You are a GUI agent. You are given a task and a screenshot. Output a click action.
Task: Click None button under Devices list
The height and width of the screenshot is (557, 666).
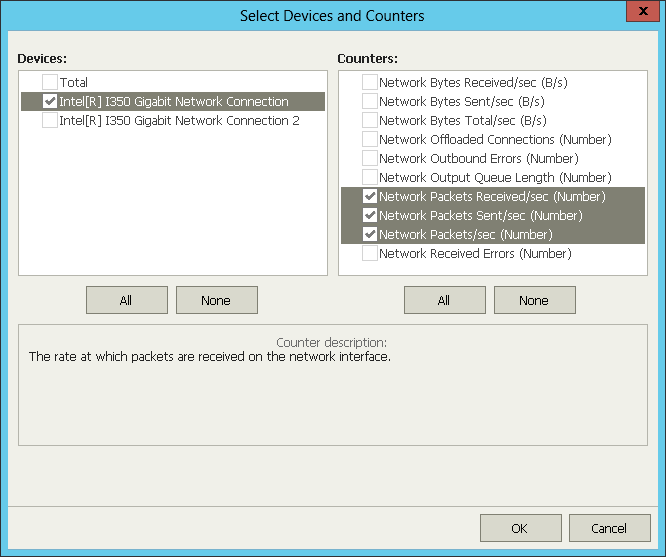[x=217, y=300]
